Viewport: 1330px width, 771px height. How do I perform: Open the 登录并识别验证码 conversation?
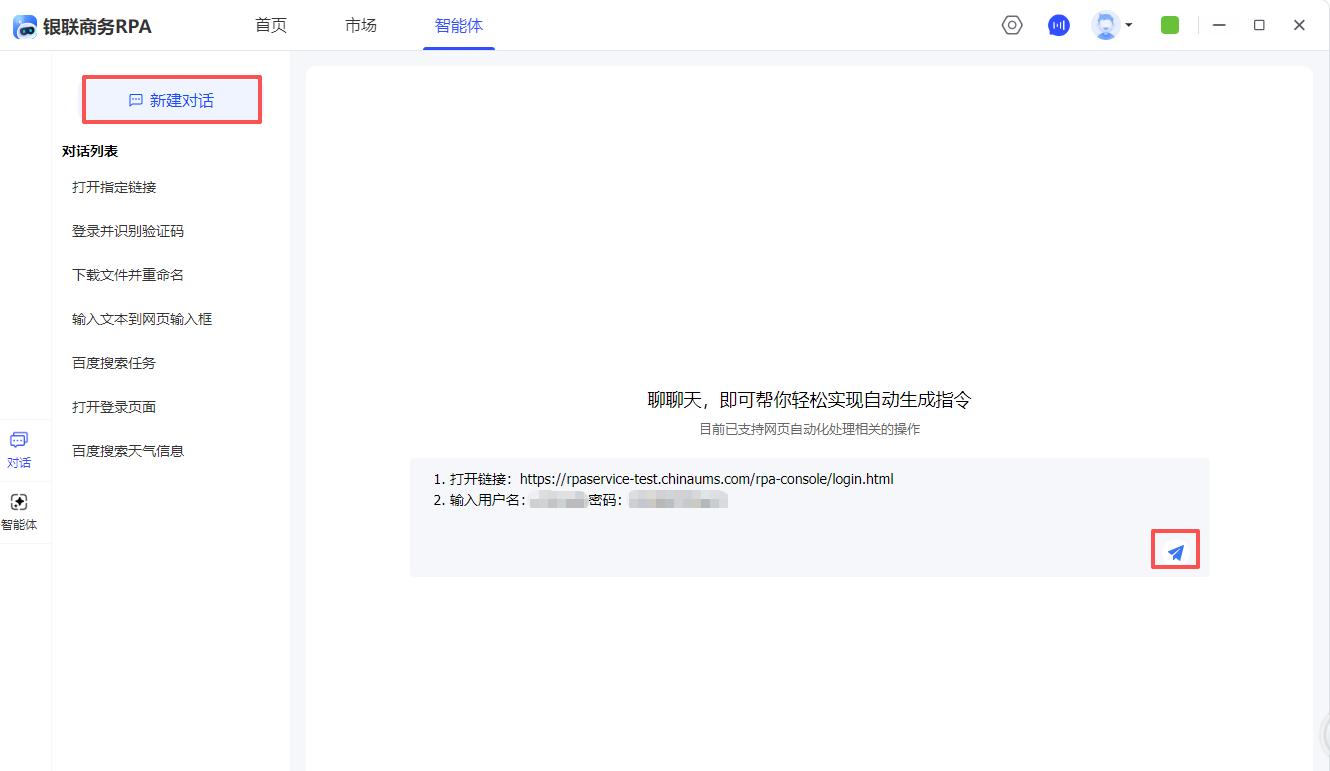pos(128,231)
